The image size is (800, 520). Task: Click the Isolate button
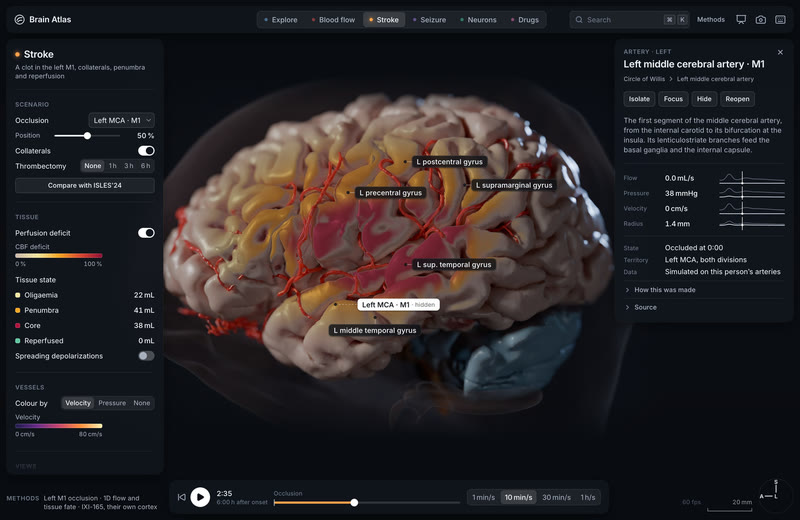pos(639,99)
